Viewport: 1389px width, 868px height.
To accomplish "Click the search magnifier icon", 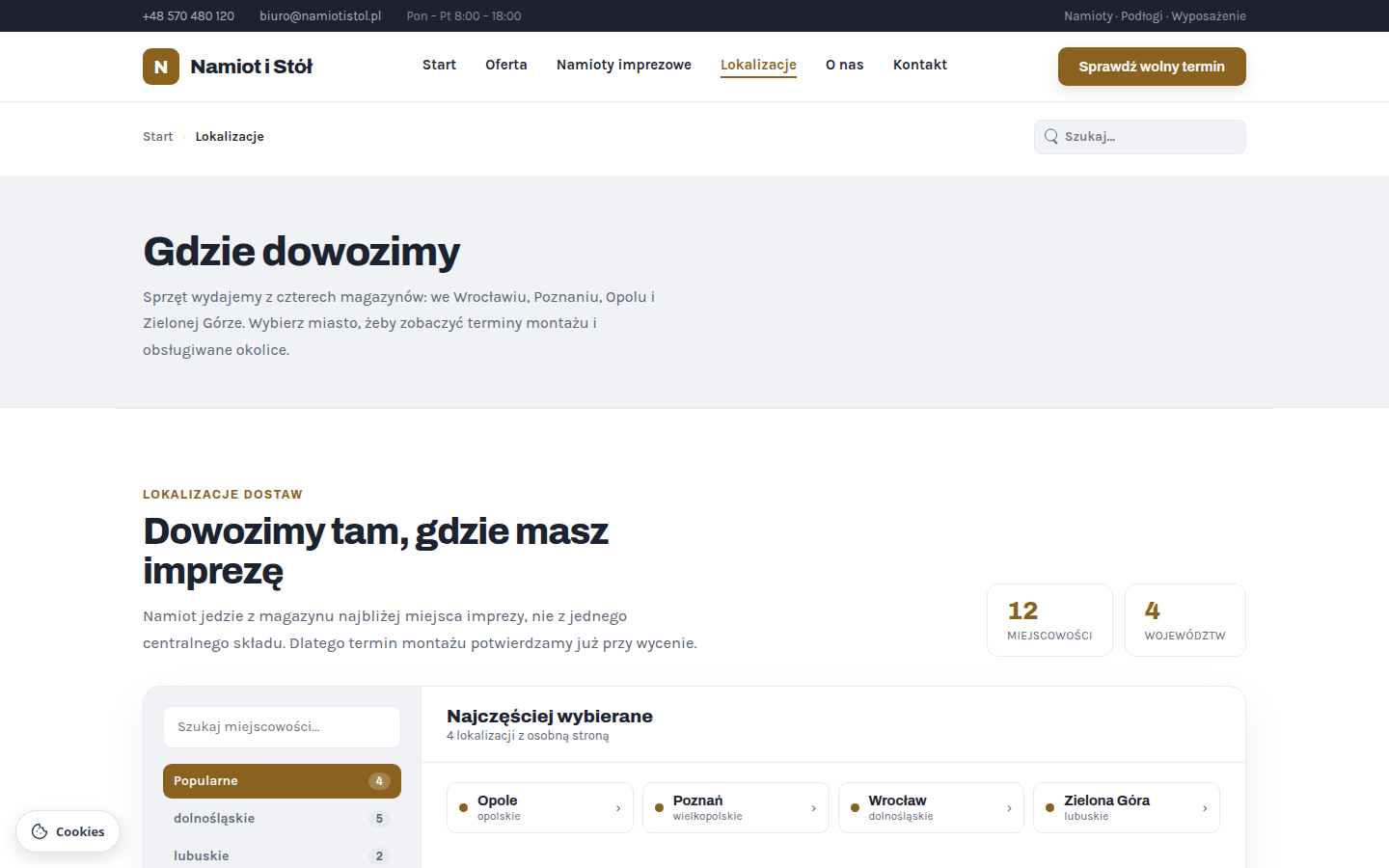I will 1051,137.
